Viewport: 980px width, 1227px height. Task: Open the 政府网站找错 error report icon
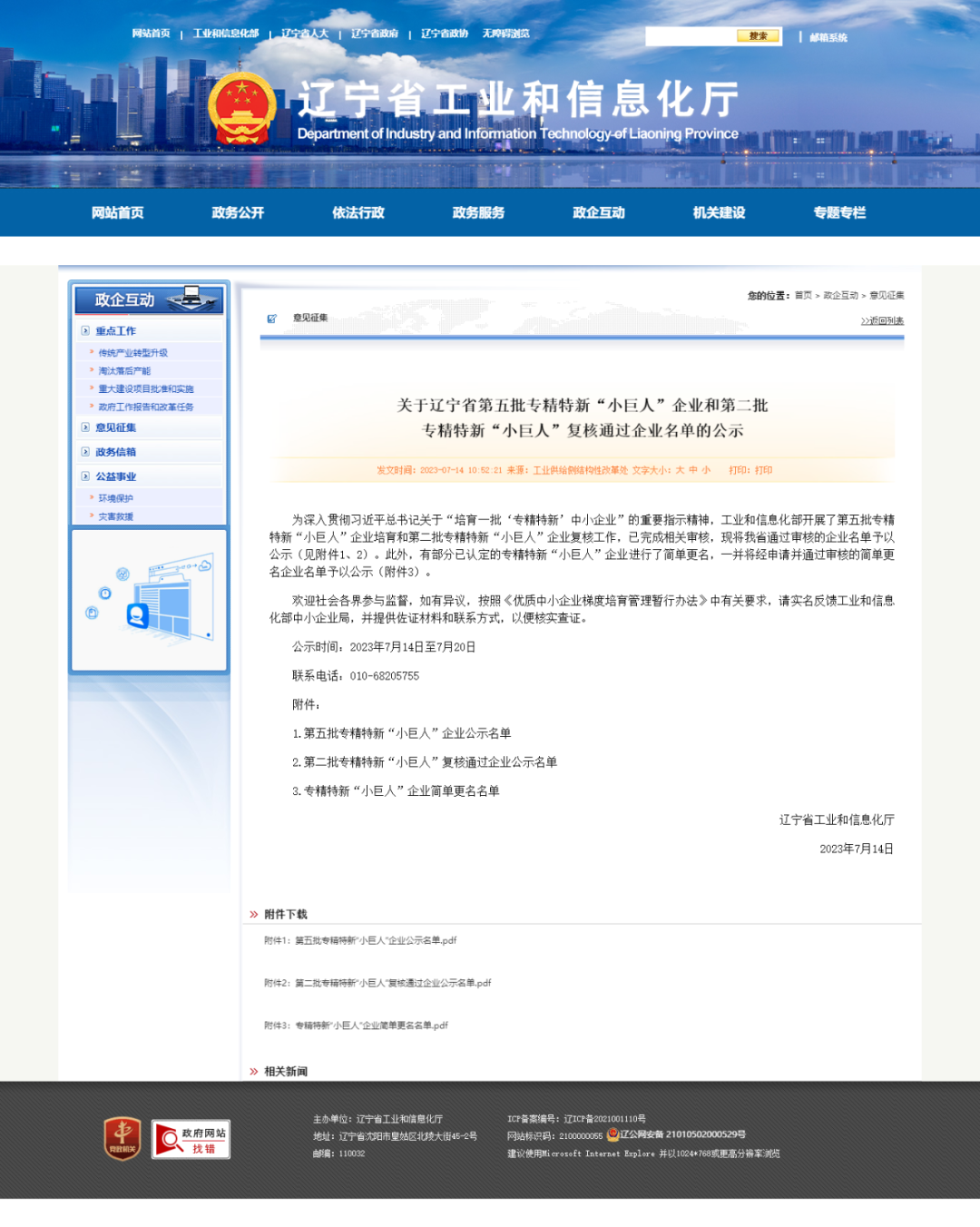[x=191, y=1139]
